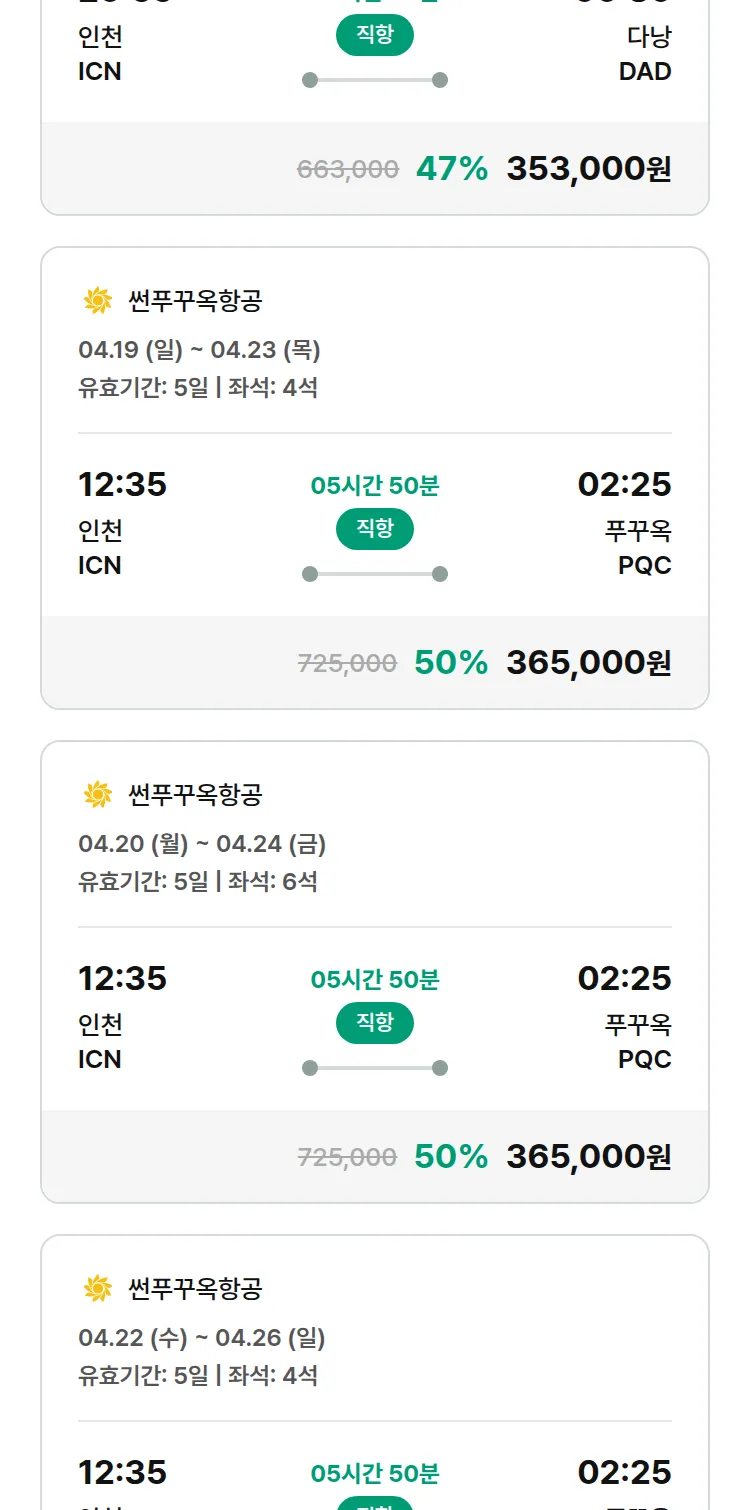Image resolution: width=750 pixels, height=1510 pixels.
Task: Tap the 유효기간: 5일 | 좌석: 6석 info line
Action: pyautogui.click(x=198, y=881)
